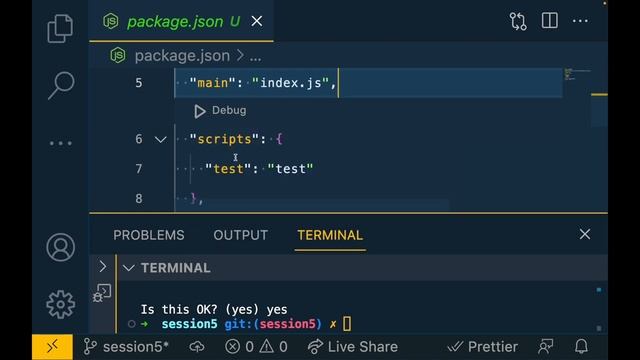Click the terminal prompt cursor
Screen dimensions: 640x360
click(347, 324)
